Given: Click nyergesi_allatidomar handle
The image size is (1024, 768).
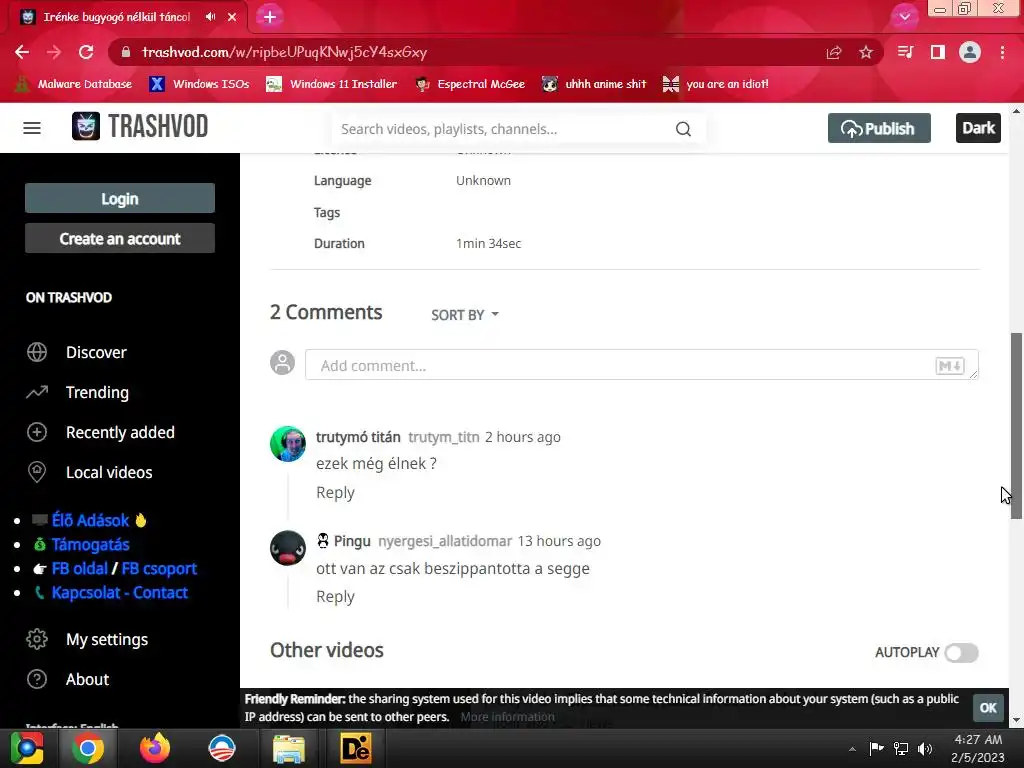Looking at the screenshot, I should pyautogui.click(x=445, y=541).
